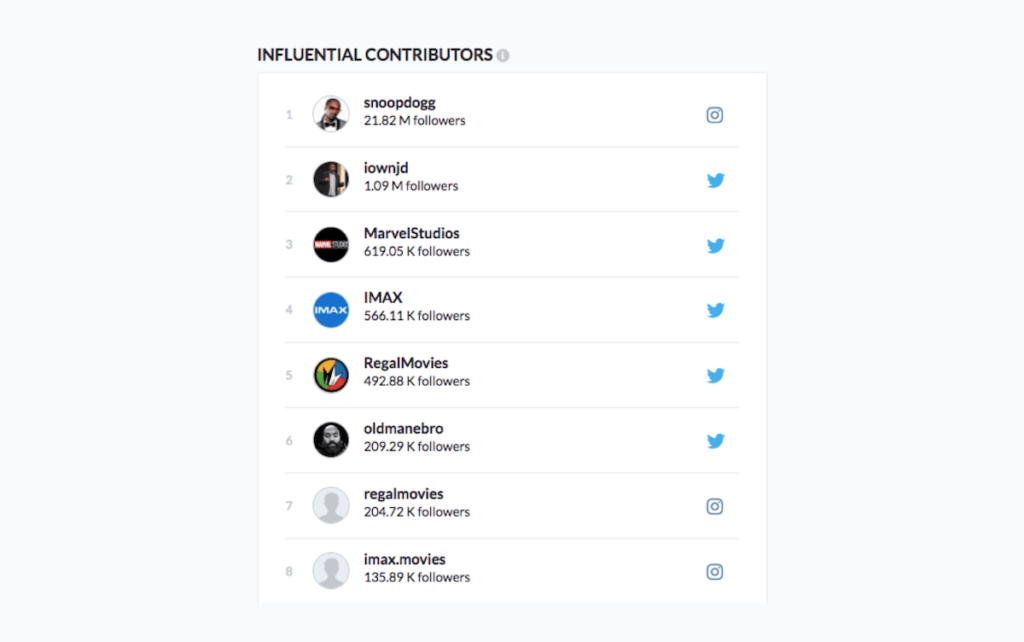The height and width of the screenshot is (642, 1024).
Task: Click the colorful RegalMovies logo avatar
Action: coord(331,375)
